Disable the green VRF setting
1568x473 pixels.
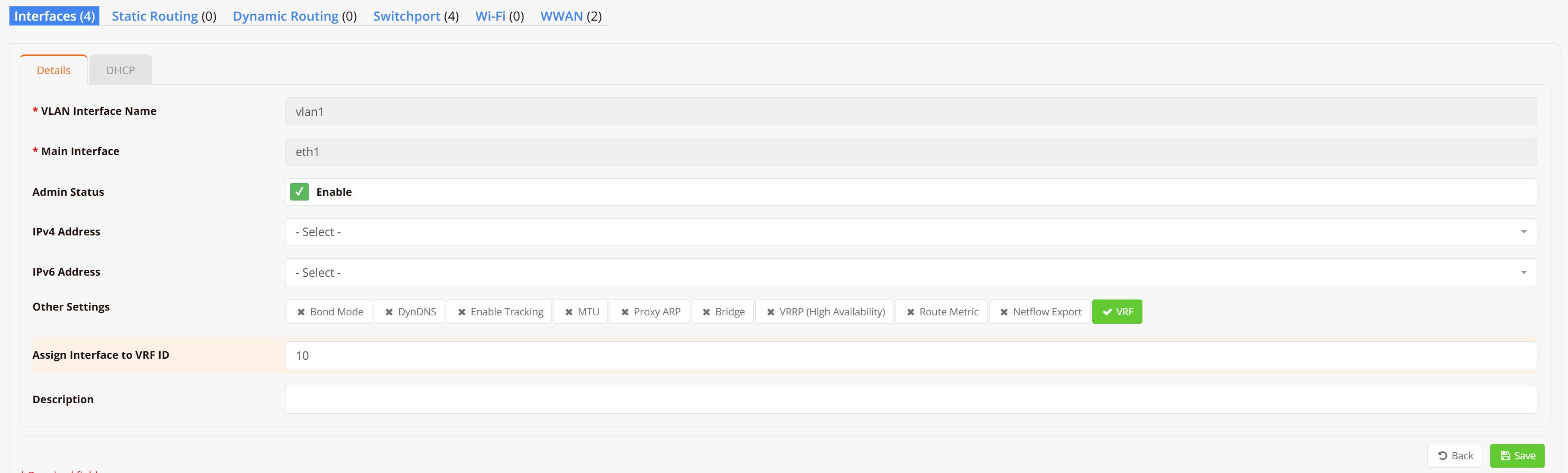pos(1117,312)
